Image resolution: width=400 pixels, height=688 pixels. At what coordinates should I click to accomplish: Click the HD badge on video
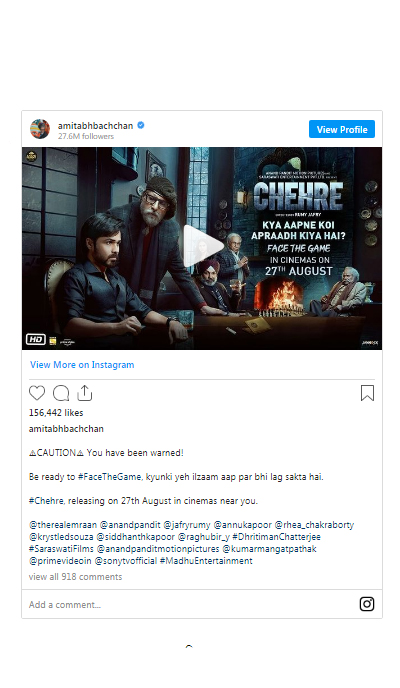pyautogui.click(x=36, y=339)
